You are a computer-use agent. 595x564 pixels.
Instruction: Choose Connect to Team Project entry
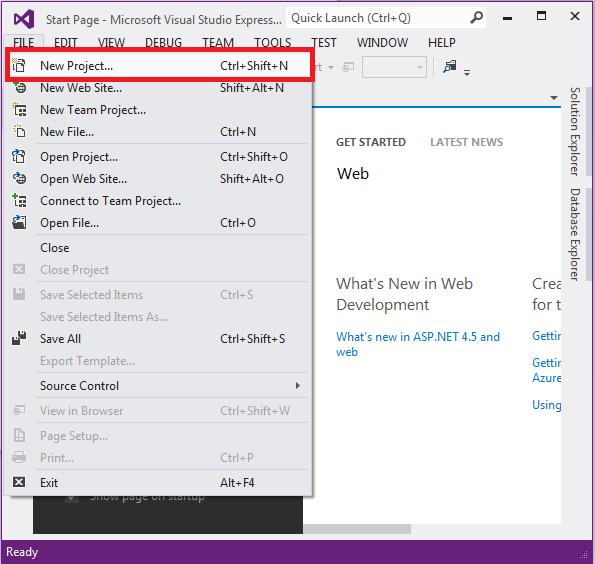tap(159, 201)
